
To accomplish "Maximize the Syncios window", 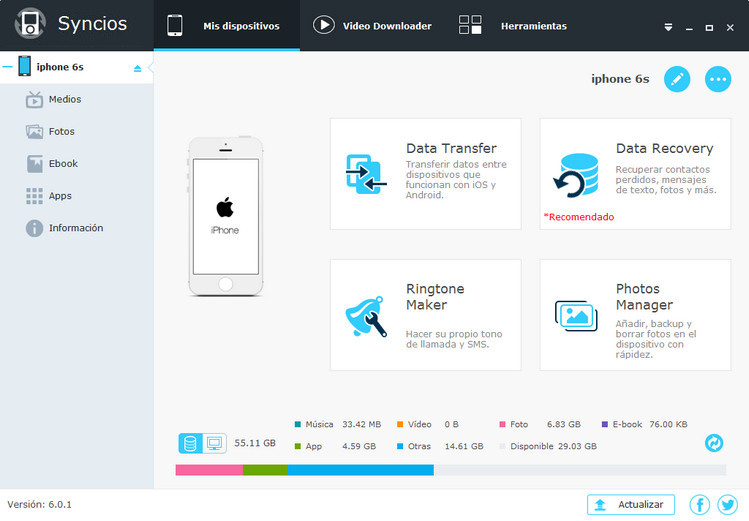I will point(709,28).
